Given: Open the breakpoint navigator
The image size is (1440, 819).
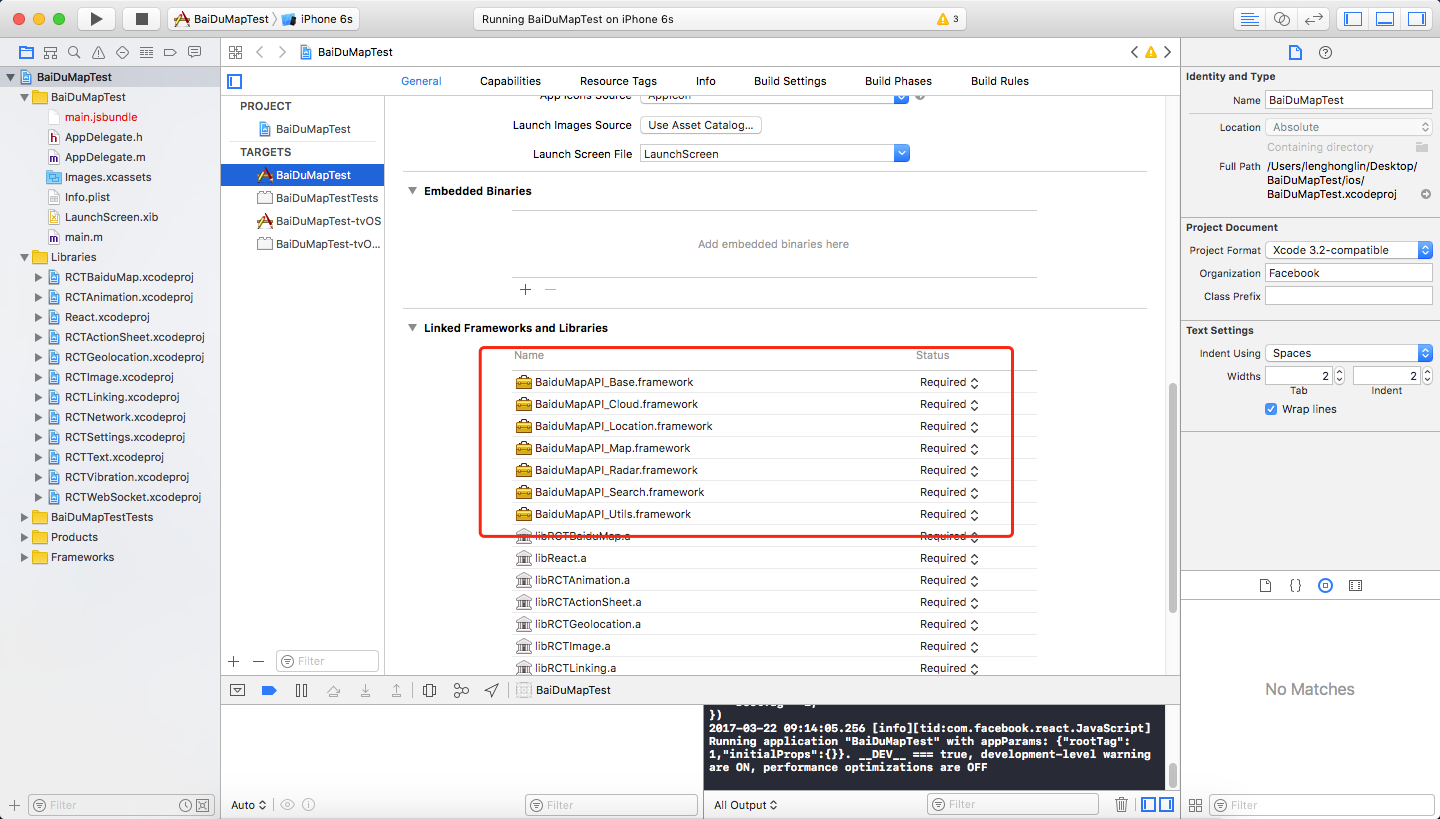Looking at the screenshot, I should [x=170, y=52].
